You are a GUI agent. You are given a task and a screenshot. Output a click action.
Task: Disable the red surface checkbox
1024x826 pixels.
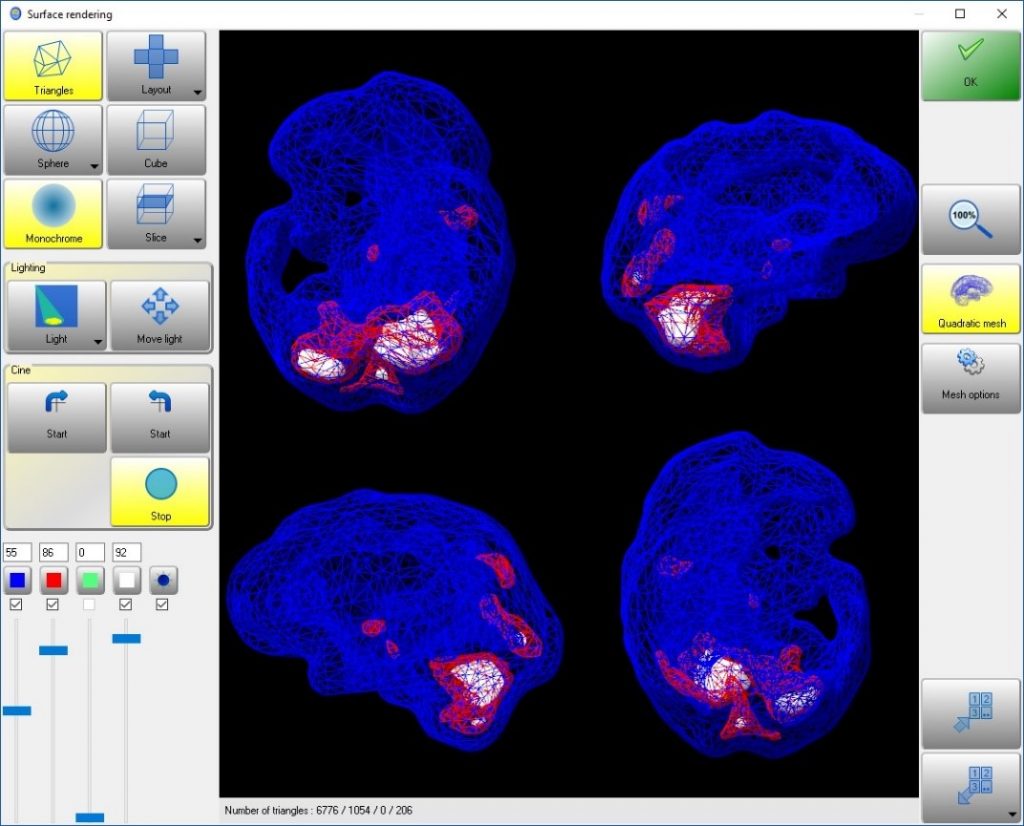53,604
